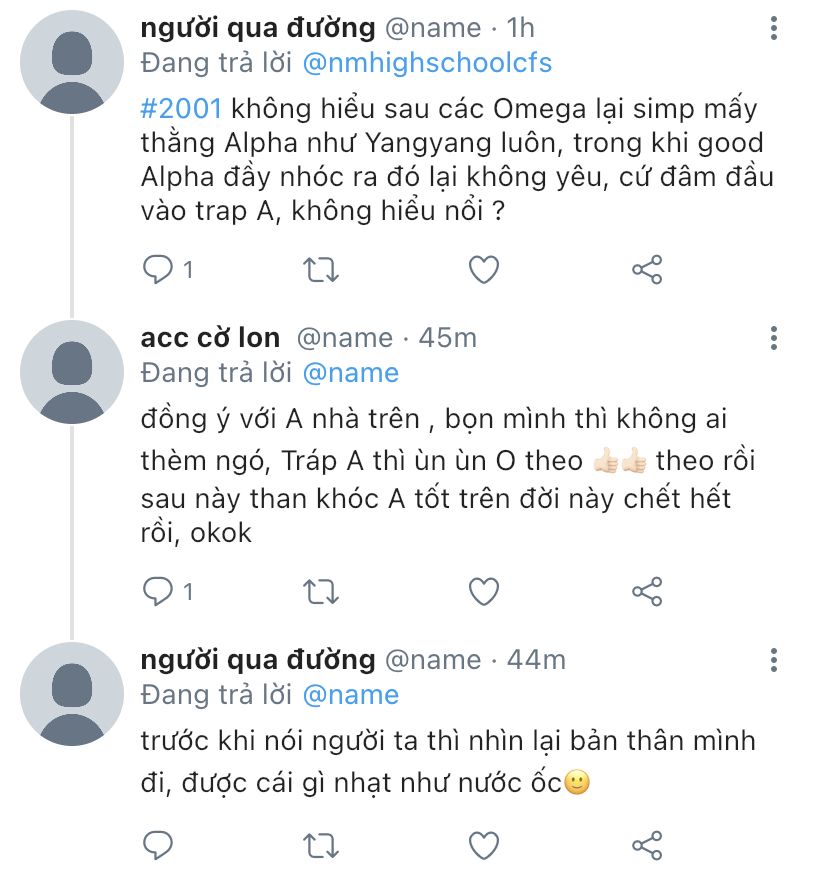828x875 pixels.
Task: Like the first tweet about Omega
Action: 484,270
